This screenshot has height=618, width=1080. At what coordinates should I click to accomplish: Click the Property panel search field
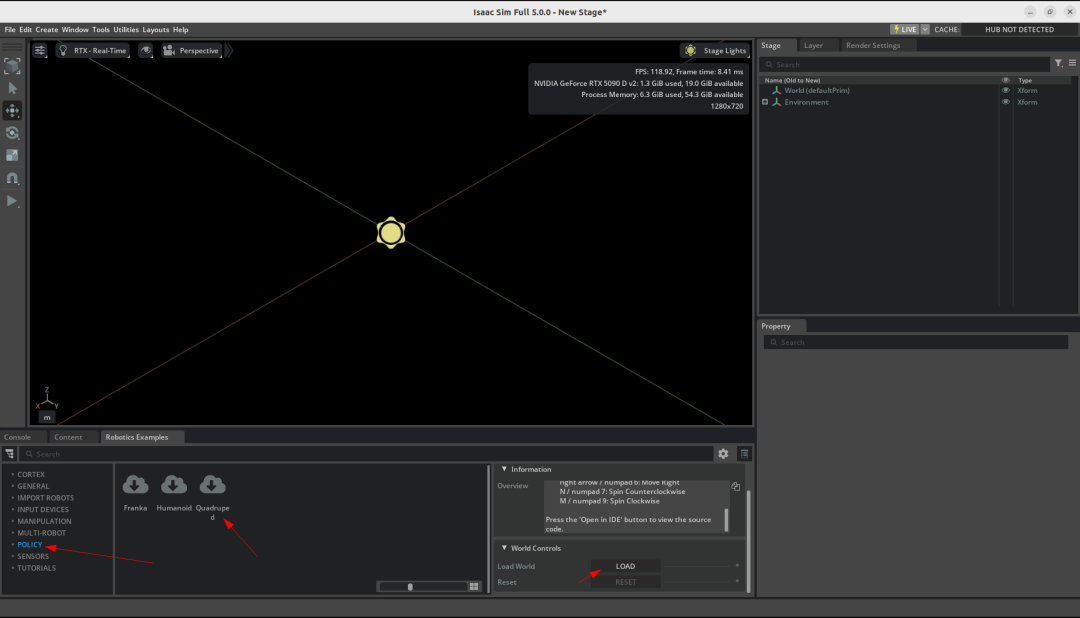(x=915, y=342)
